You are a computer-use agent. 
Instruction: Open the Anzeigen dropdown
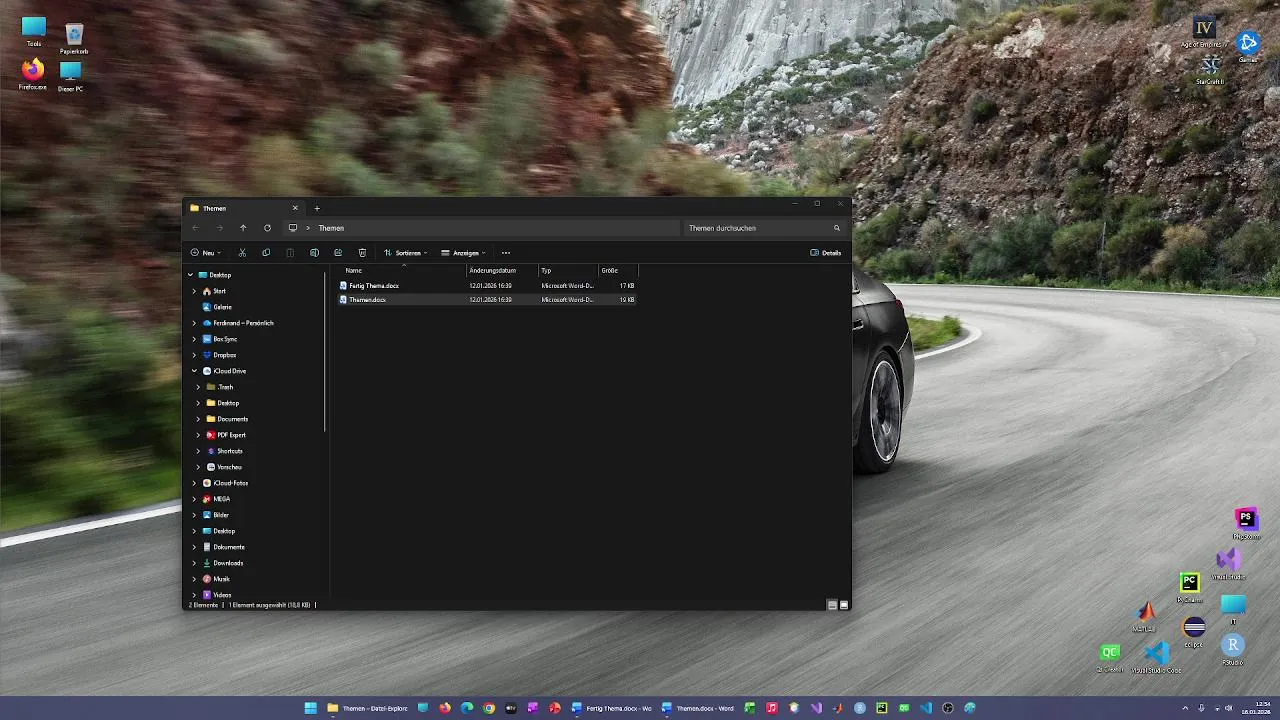coord(463,253)
